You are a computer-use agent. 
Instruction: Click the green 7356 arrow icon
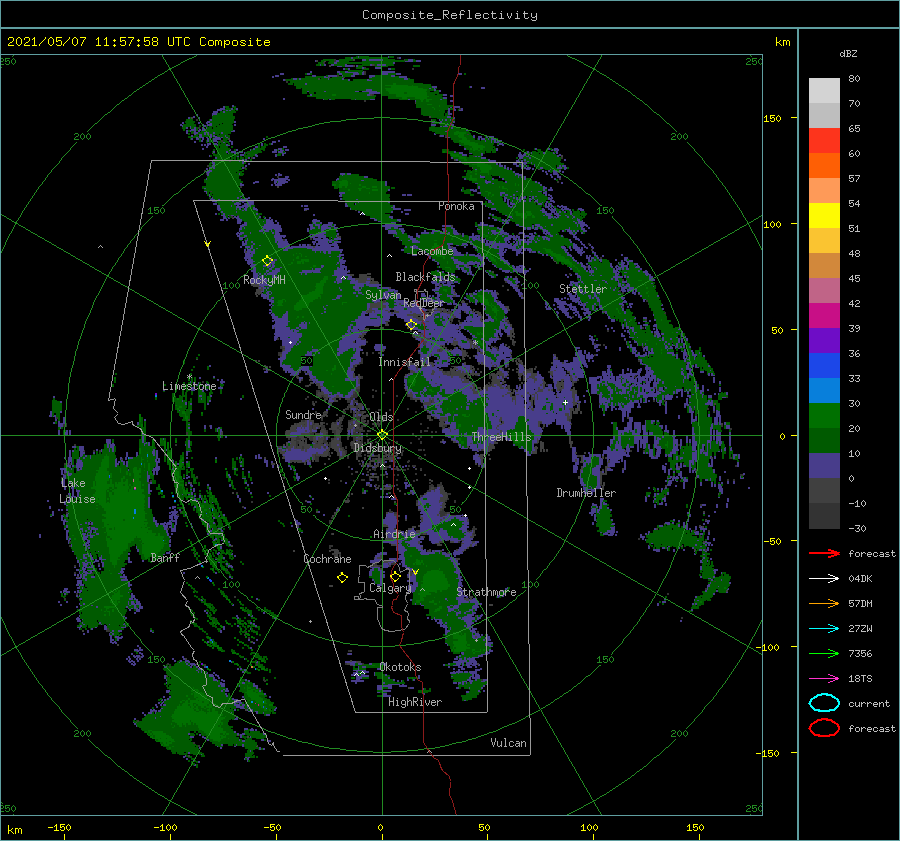pos(824,653)
